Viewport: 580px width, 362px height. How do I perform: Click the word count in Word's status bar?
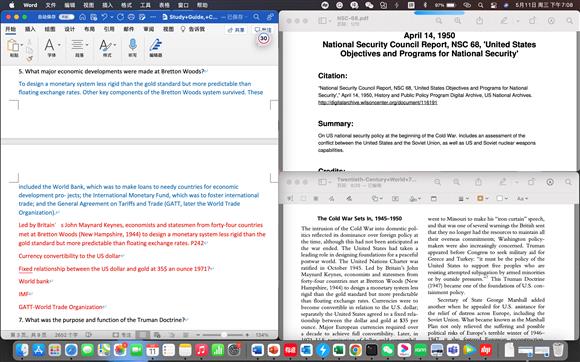tap(66, 335)
